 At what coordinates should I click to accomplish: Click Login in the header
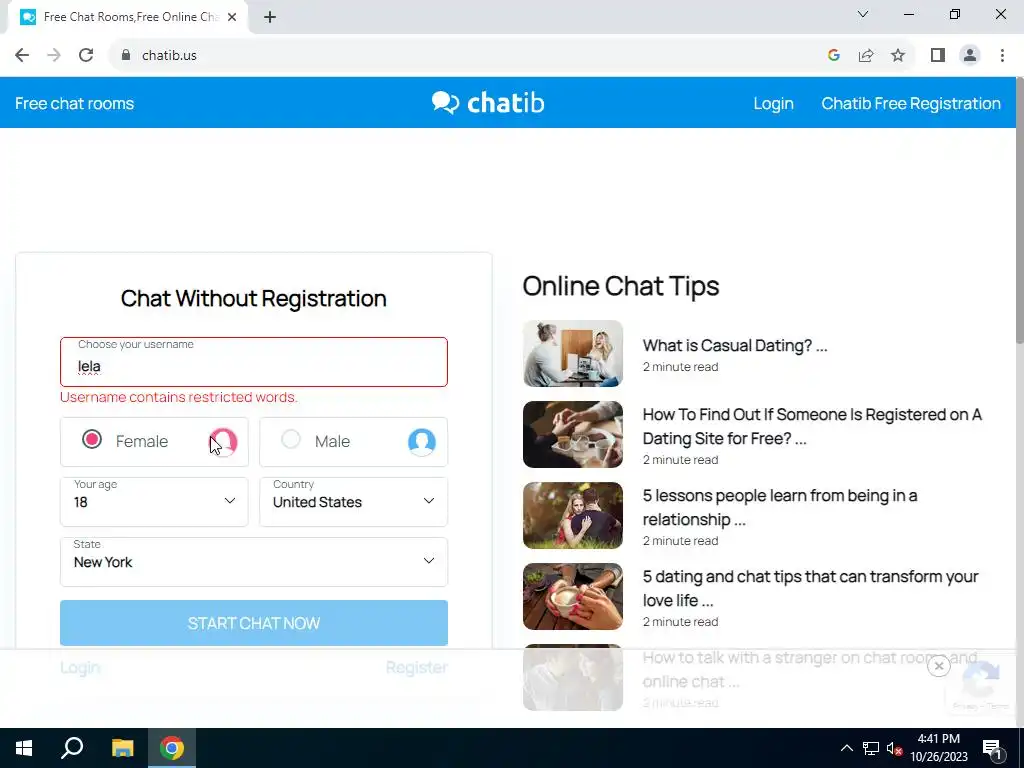(x=773, y=103)
